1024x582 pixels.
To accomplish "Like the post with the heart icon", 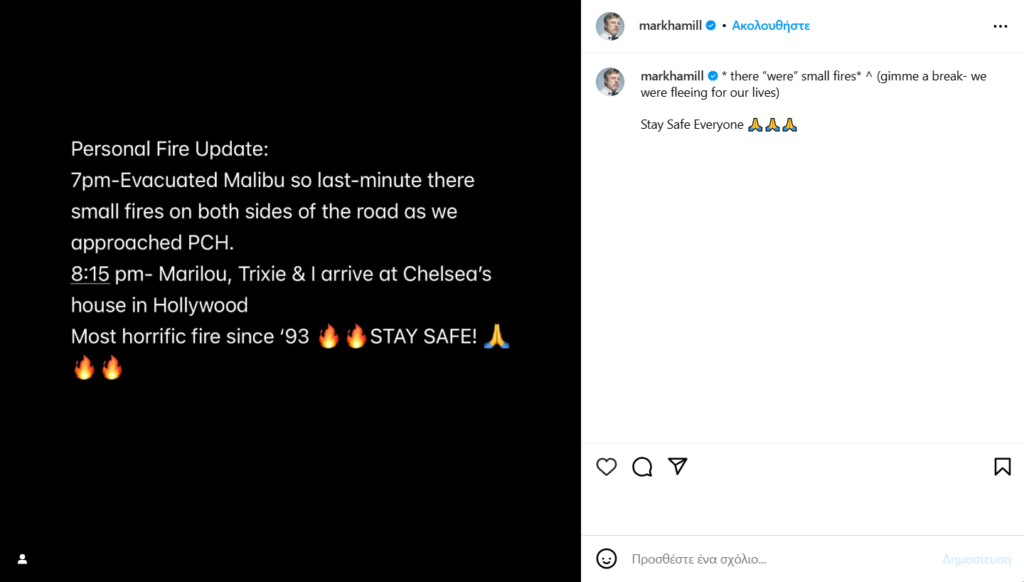I will point(606,467).
